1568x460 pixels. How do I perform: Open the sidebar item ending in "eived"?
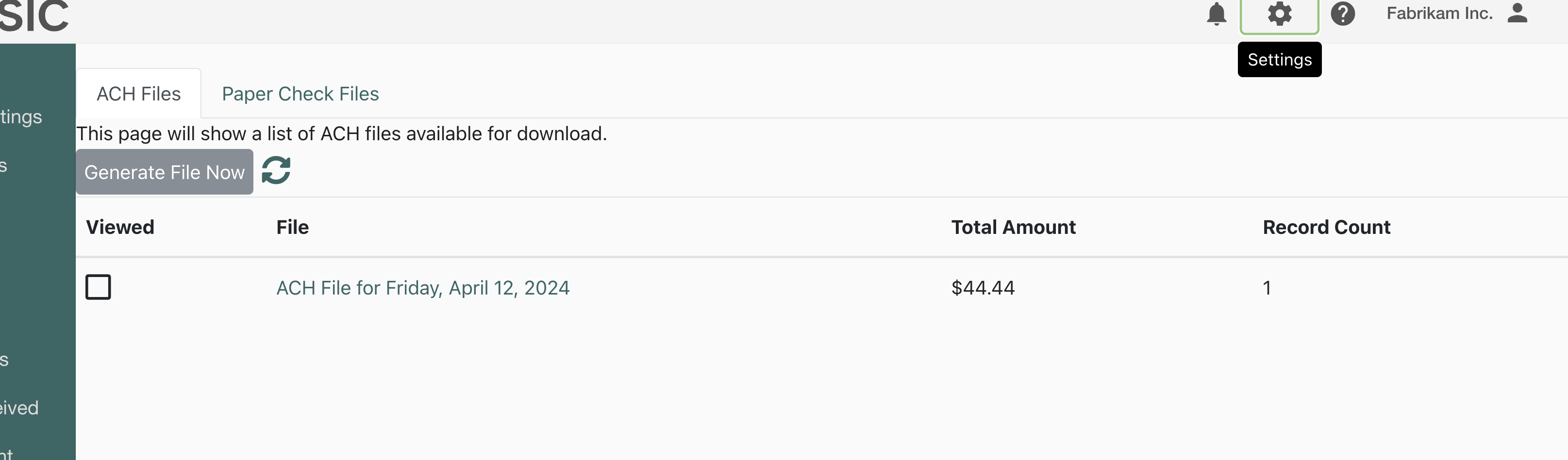(x=19, y=408)
